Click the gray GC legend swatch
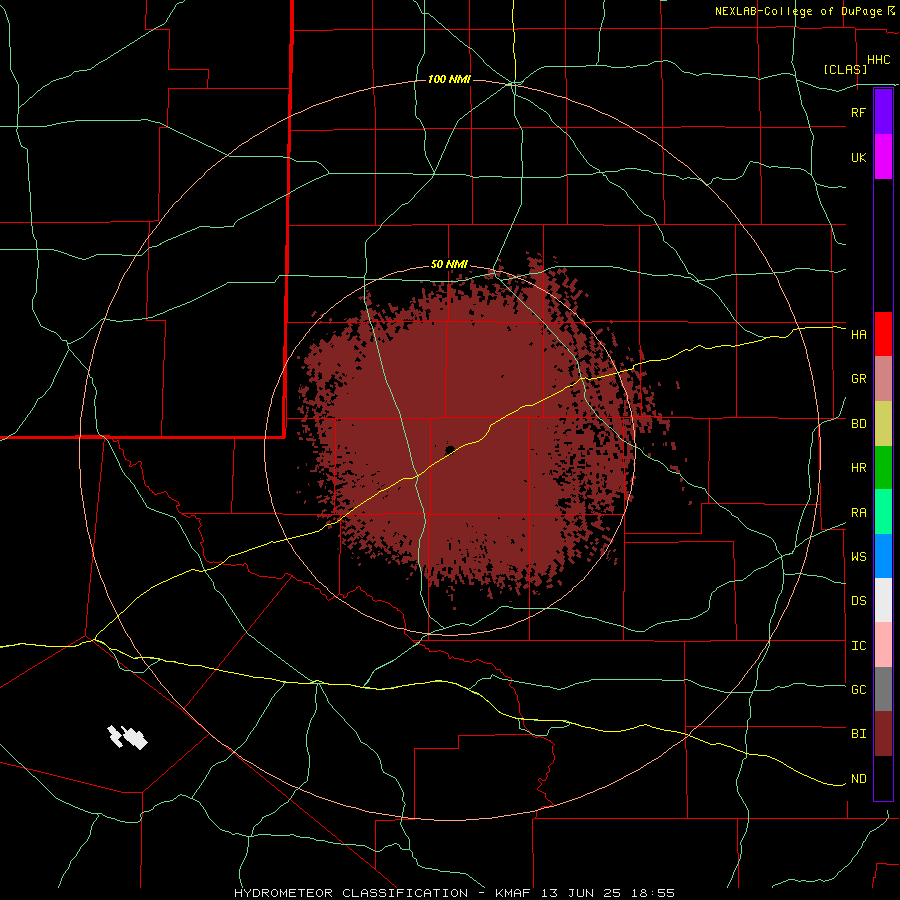This screenshot has width=900, height=900. pyautogui.click(x=883, y=689)
